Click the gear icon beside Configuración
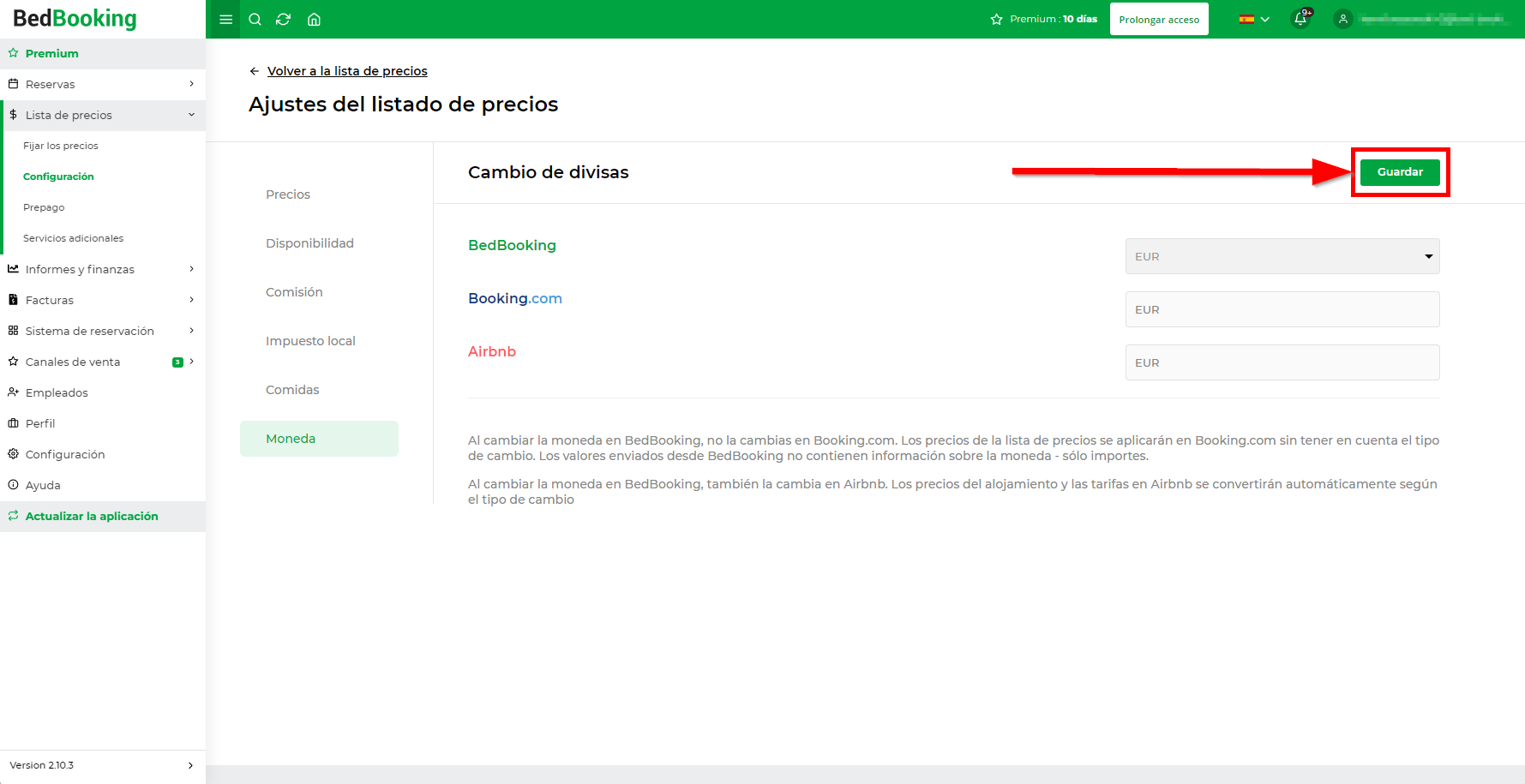 pos(13,454)
